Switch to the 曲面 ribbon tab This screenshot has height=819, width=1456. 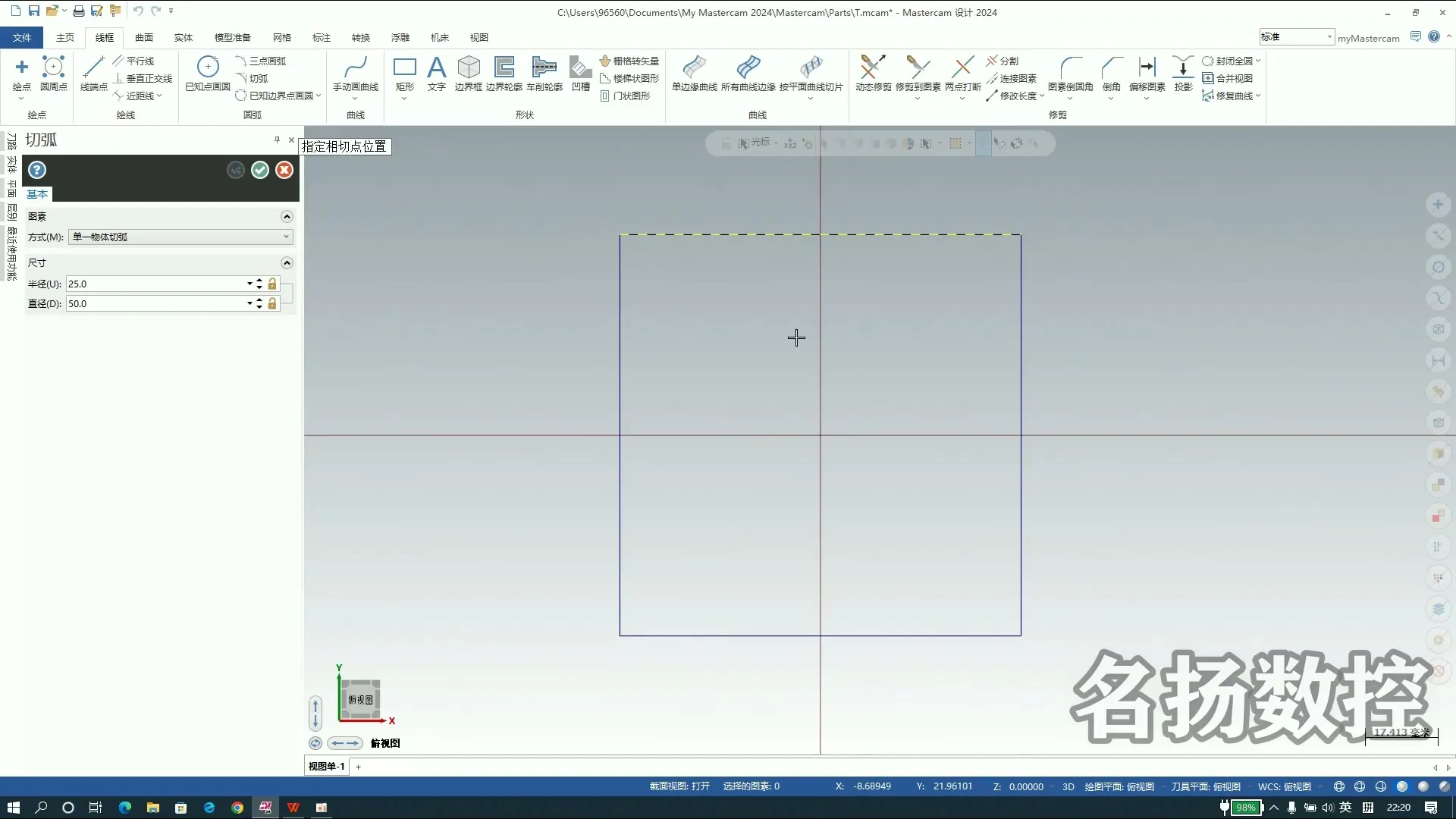point(144,37)
